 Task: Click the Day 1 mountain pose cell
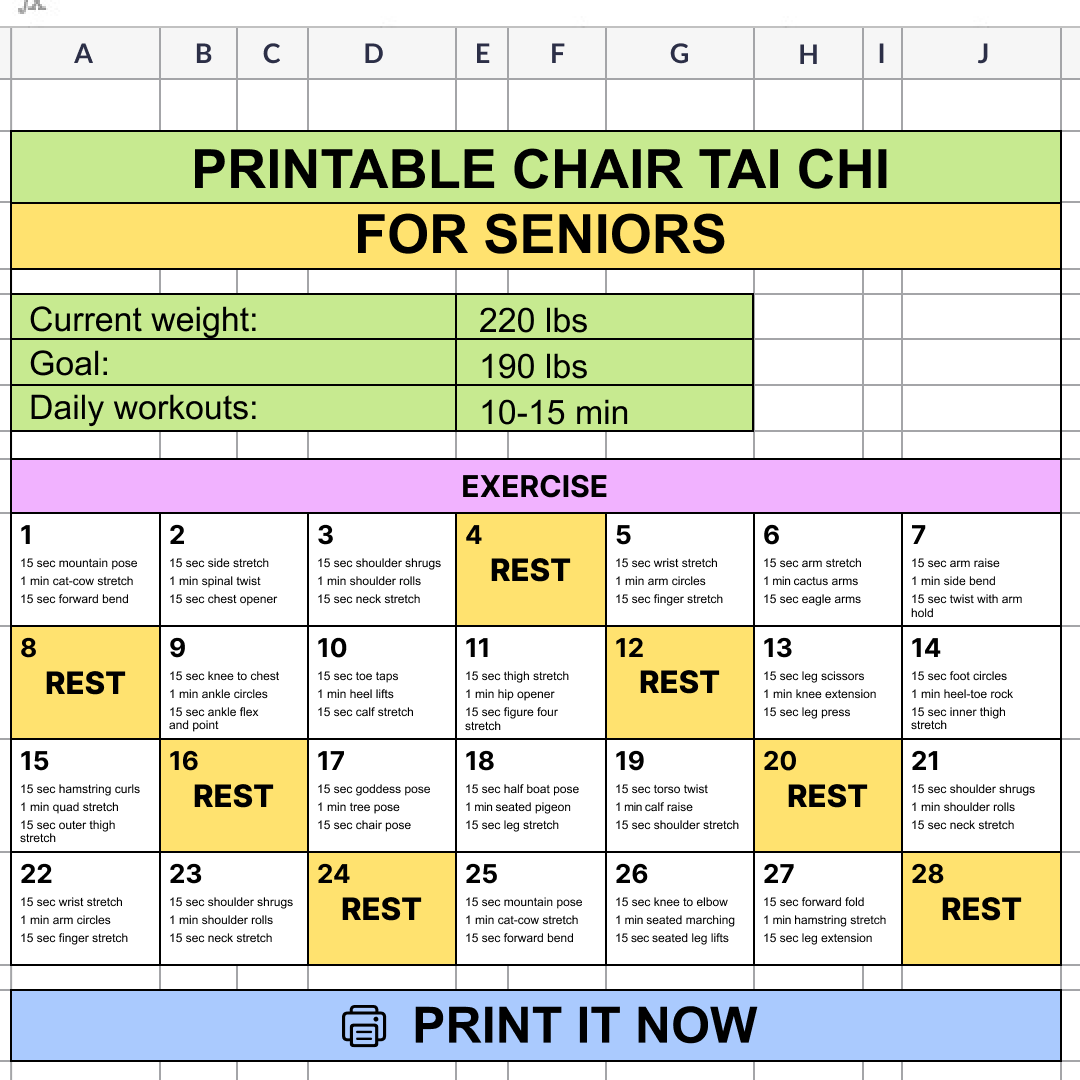[x=85, y=570]
